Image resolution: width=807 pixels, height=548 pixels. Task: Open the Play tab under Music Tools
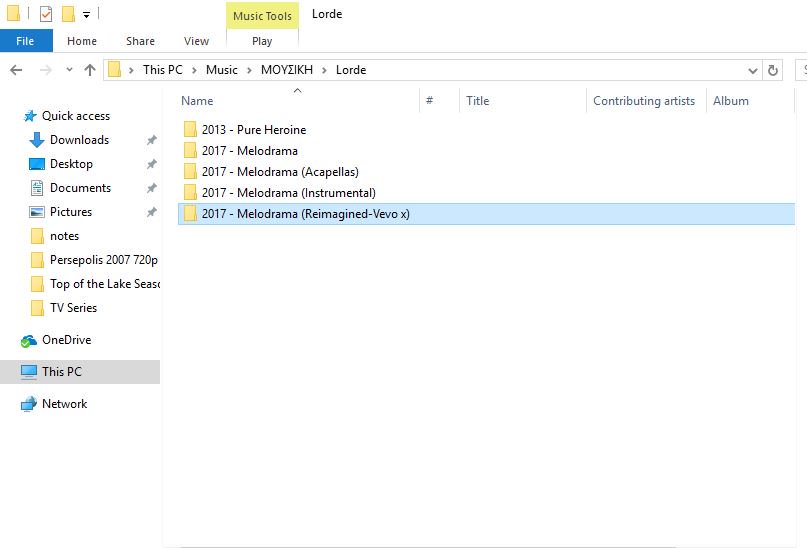(262, 41)
